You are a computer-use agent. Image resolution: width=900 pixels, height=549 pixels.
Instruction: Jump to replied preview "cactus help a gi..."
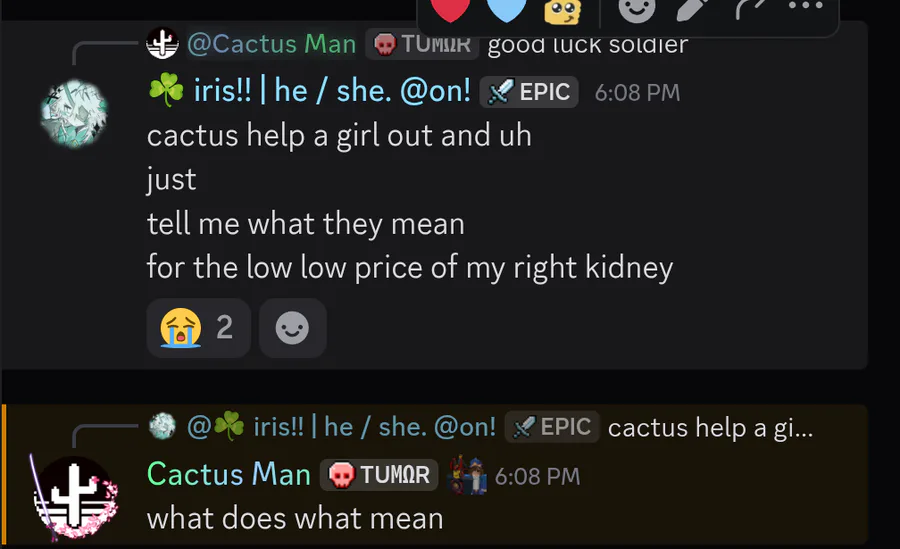[710, 427]
